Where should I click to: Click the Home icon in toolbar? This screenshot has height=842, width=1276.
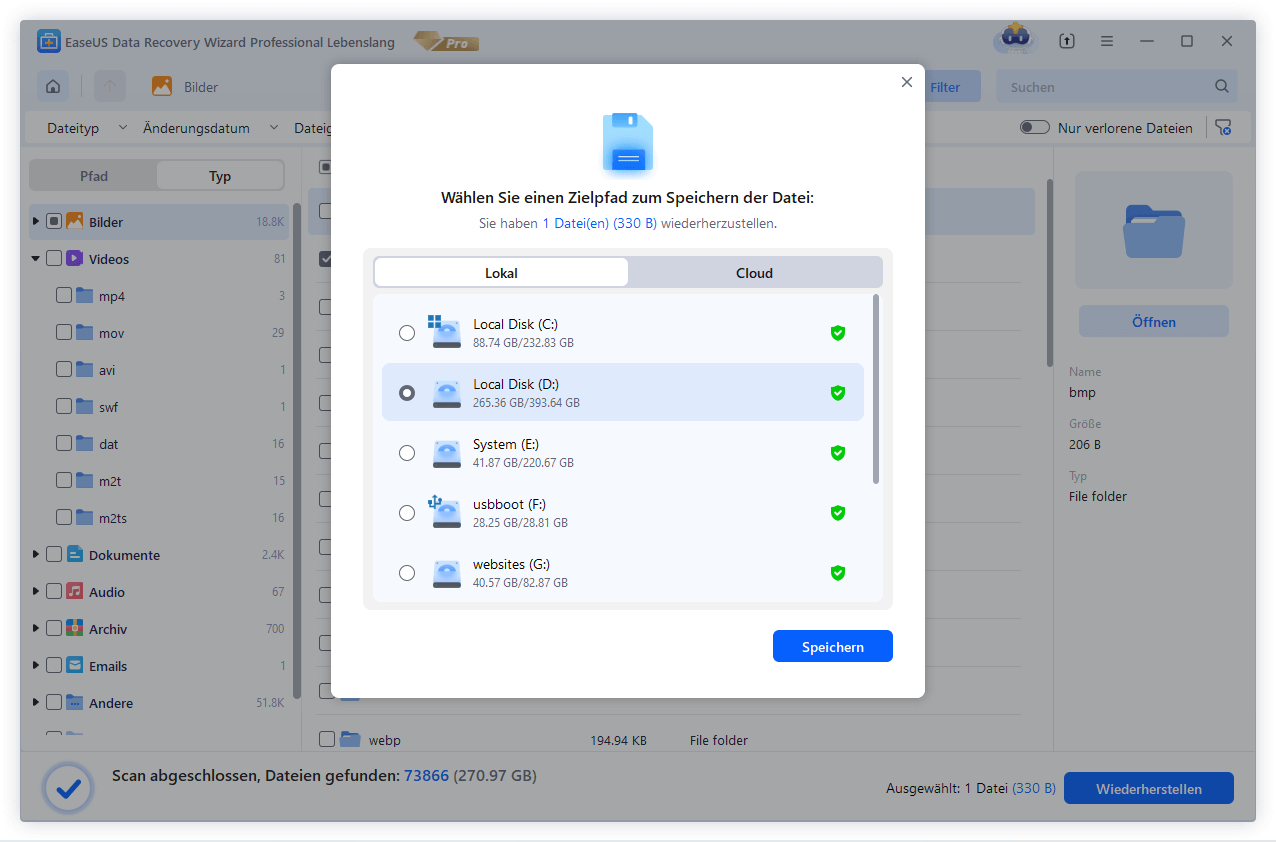(x=53, y=86)
